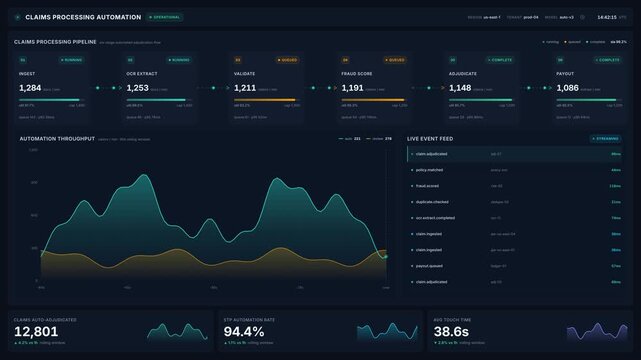Click the 118ms latency on fraud.scored row
This screenshot has height=360, width=641.
(615, 186)
